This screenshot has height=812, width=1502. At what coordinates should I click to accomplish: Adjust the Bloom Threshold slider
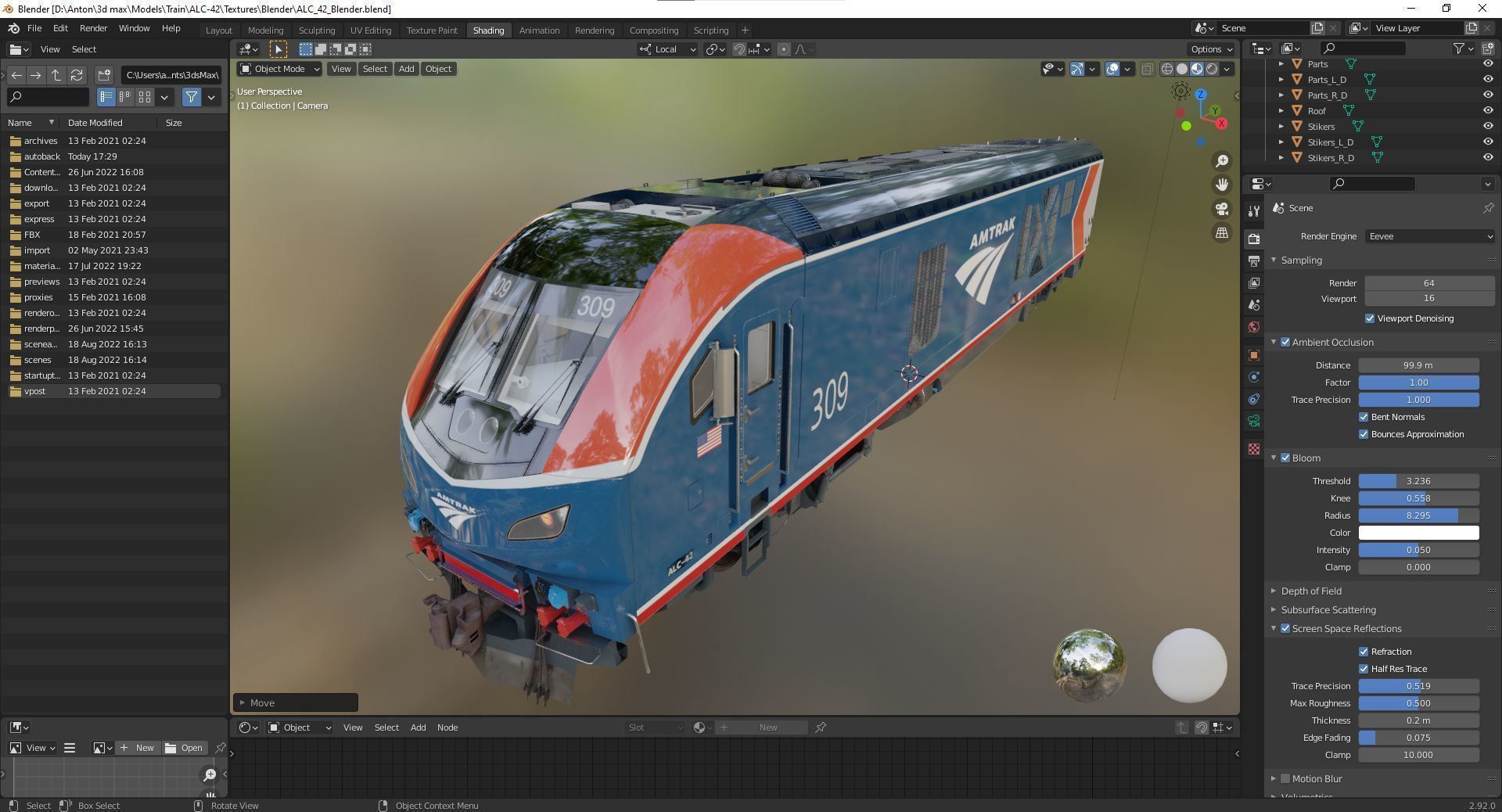1418,481
